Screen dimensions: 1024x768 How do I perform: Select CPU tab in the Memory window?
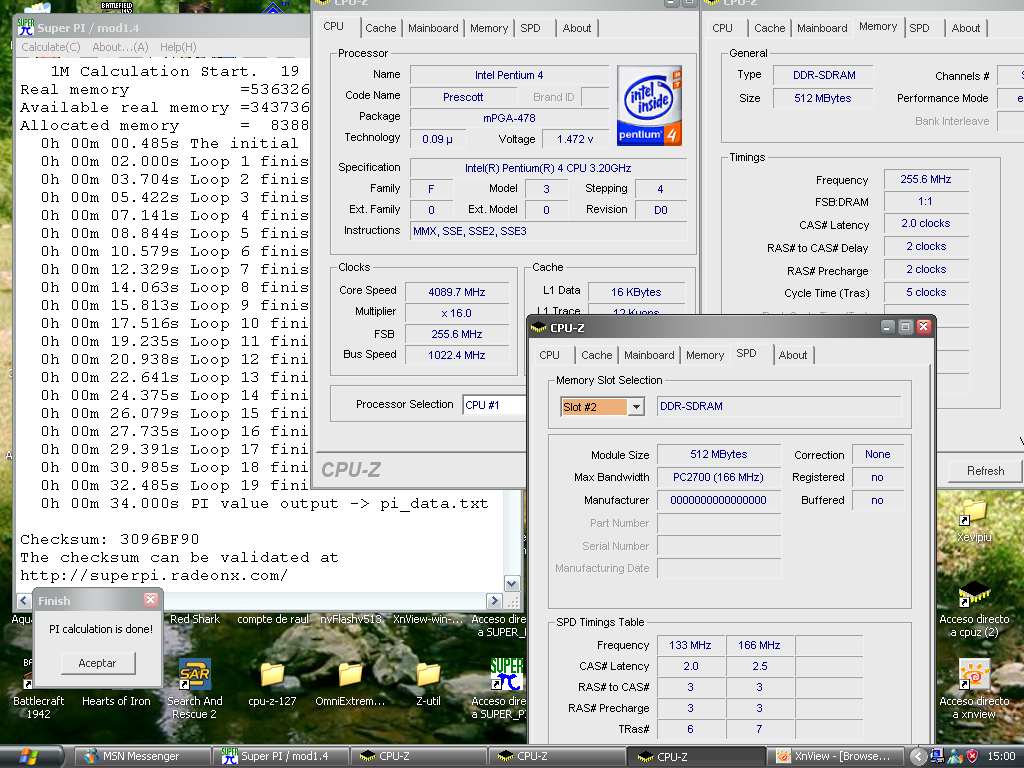722,28
